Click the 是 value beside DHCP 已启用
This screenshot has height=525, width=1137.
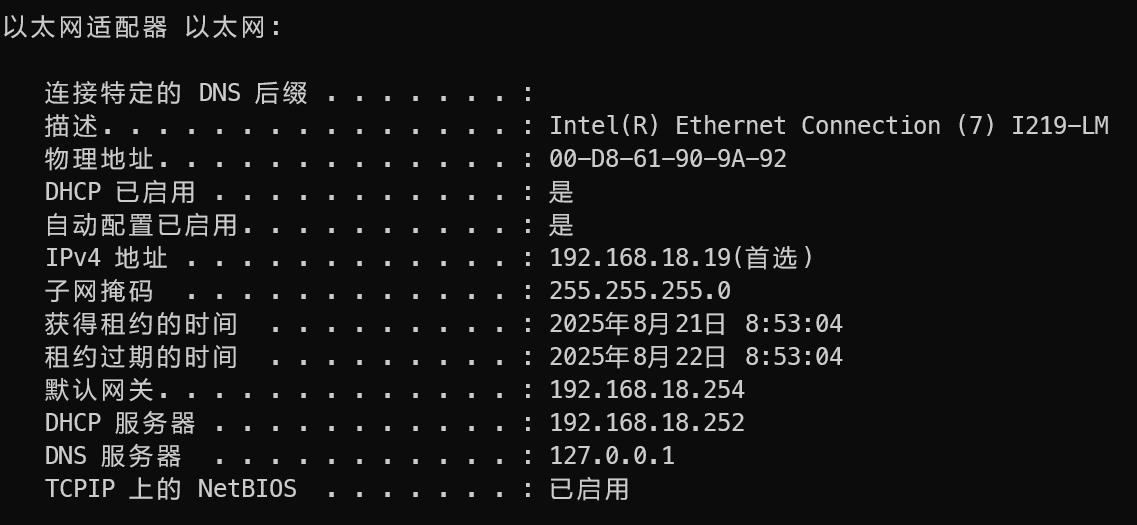561,192
